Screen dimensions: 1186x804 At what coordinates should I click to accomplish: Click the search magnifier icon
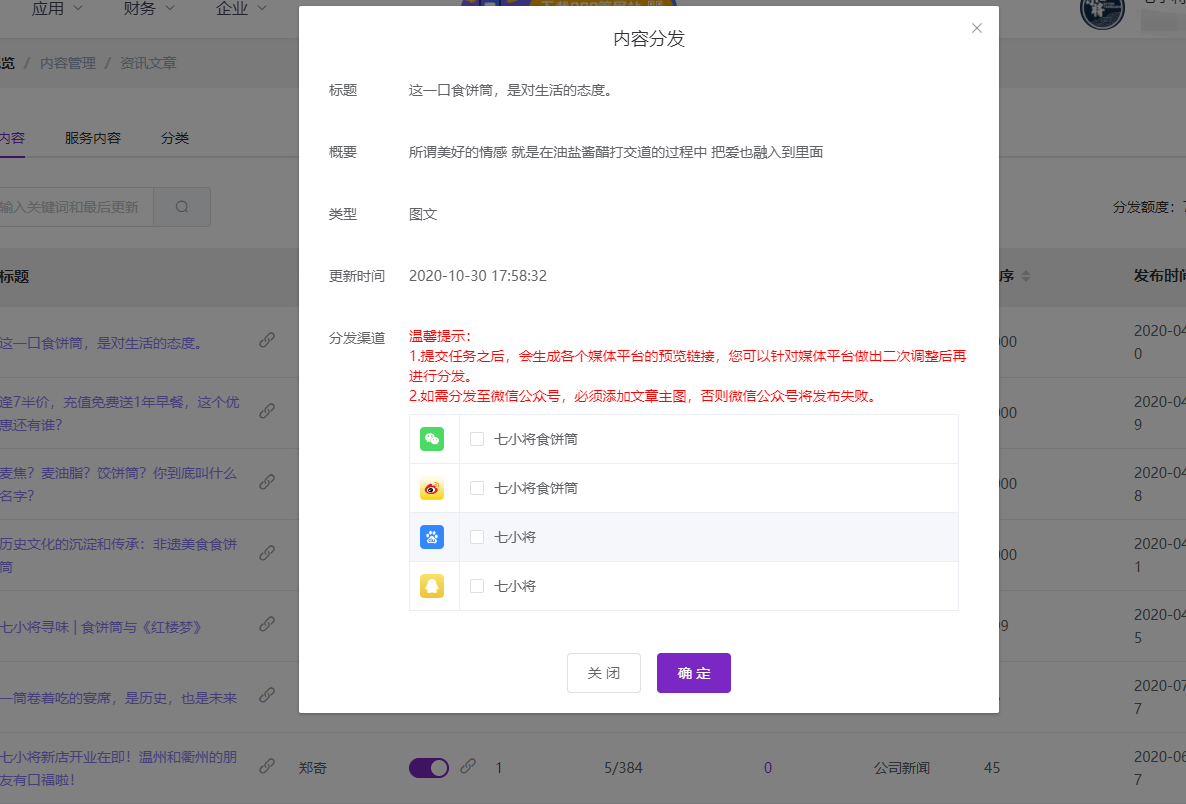click(182, 207)
